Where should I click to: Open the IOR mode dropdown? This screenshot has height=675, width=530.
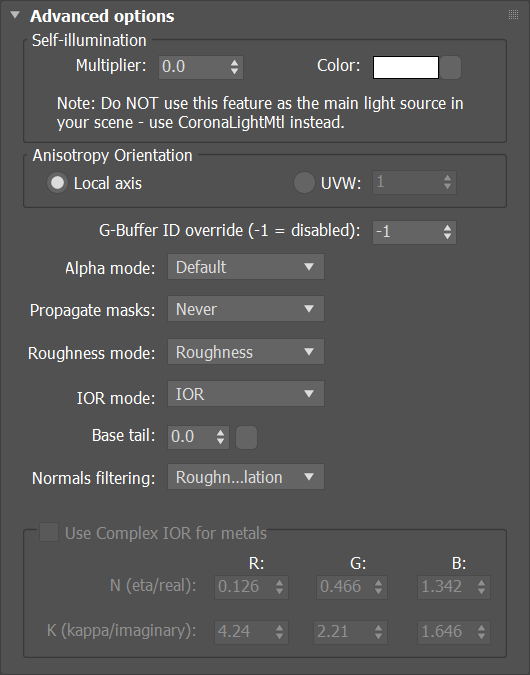tap(246, 393)
